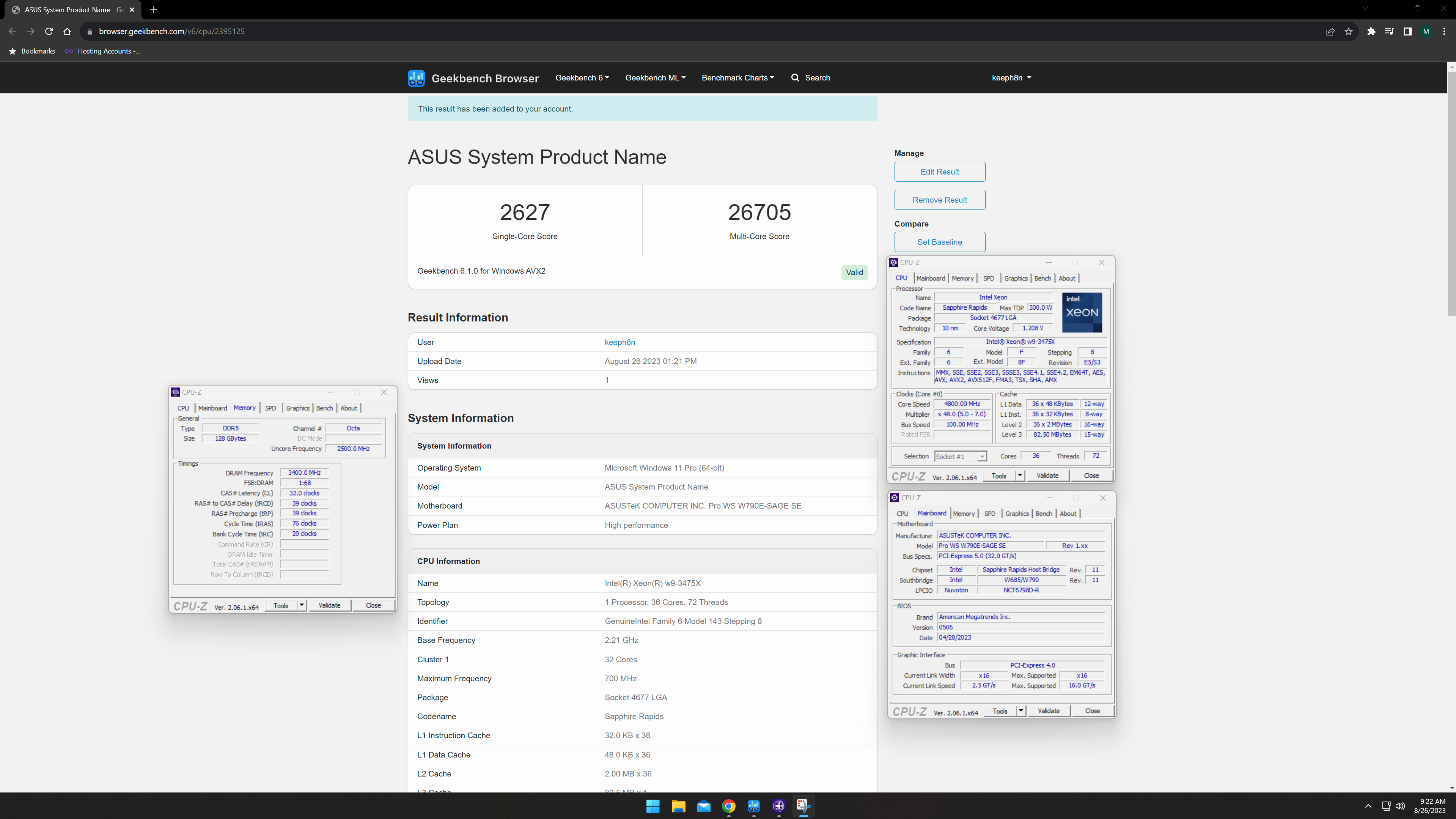Viewport: 1456px width, 819px height.
Task: Open the tab search chevron in title bar
Action: pyautogui.click(x=1365, y=8)
